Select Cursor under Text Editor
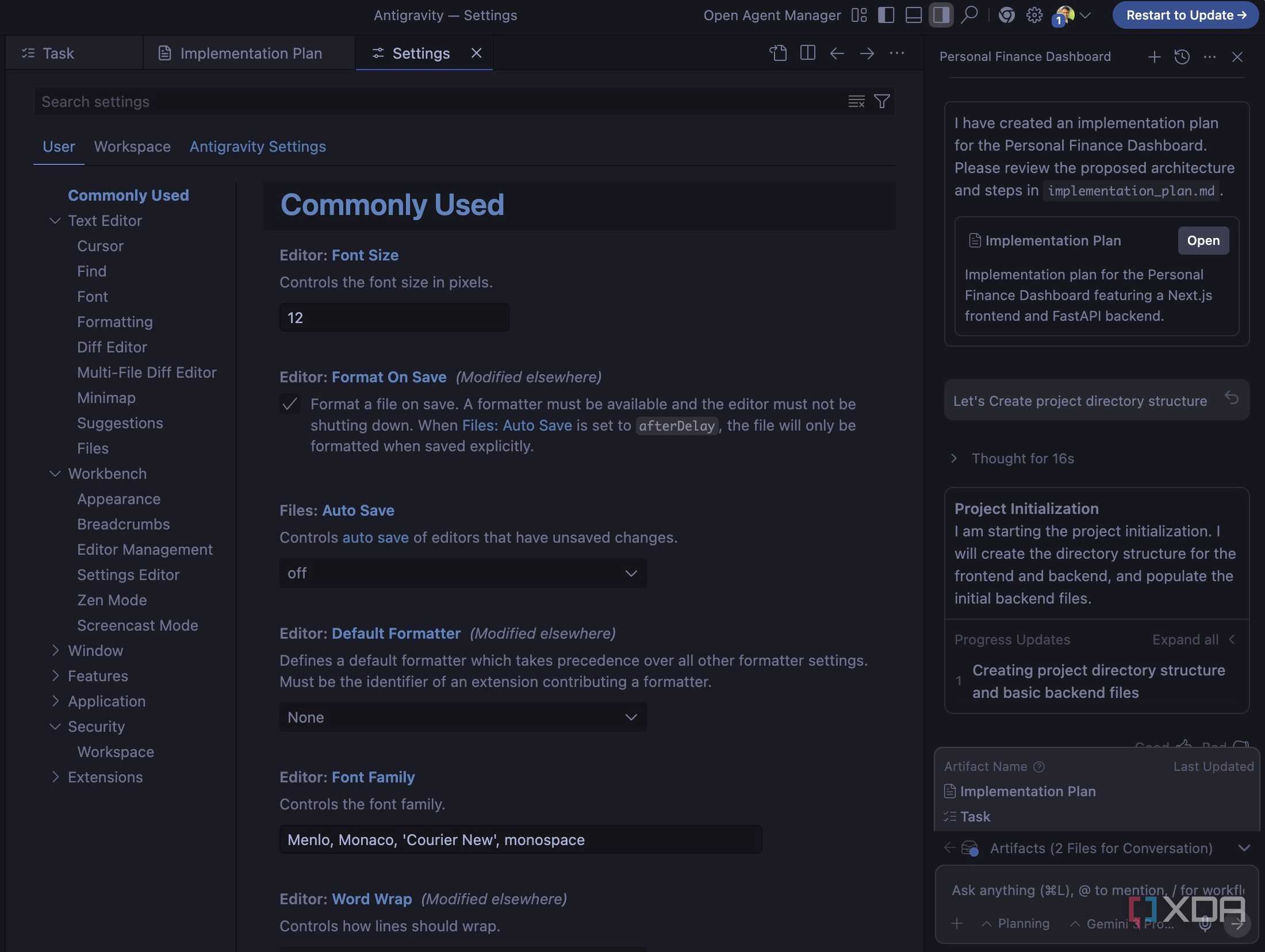The width and height of the screenshot is (1265, 952). 100,245
